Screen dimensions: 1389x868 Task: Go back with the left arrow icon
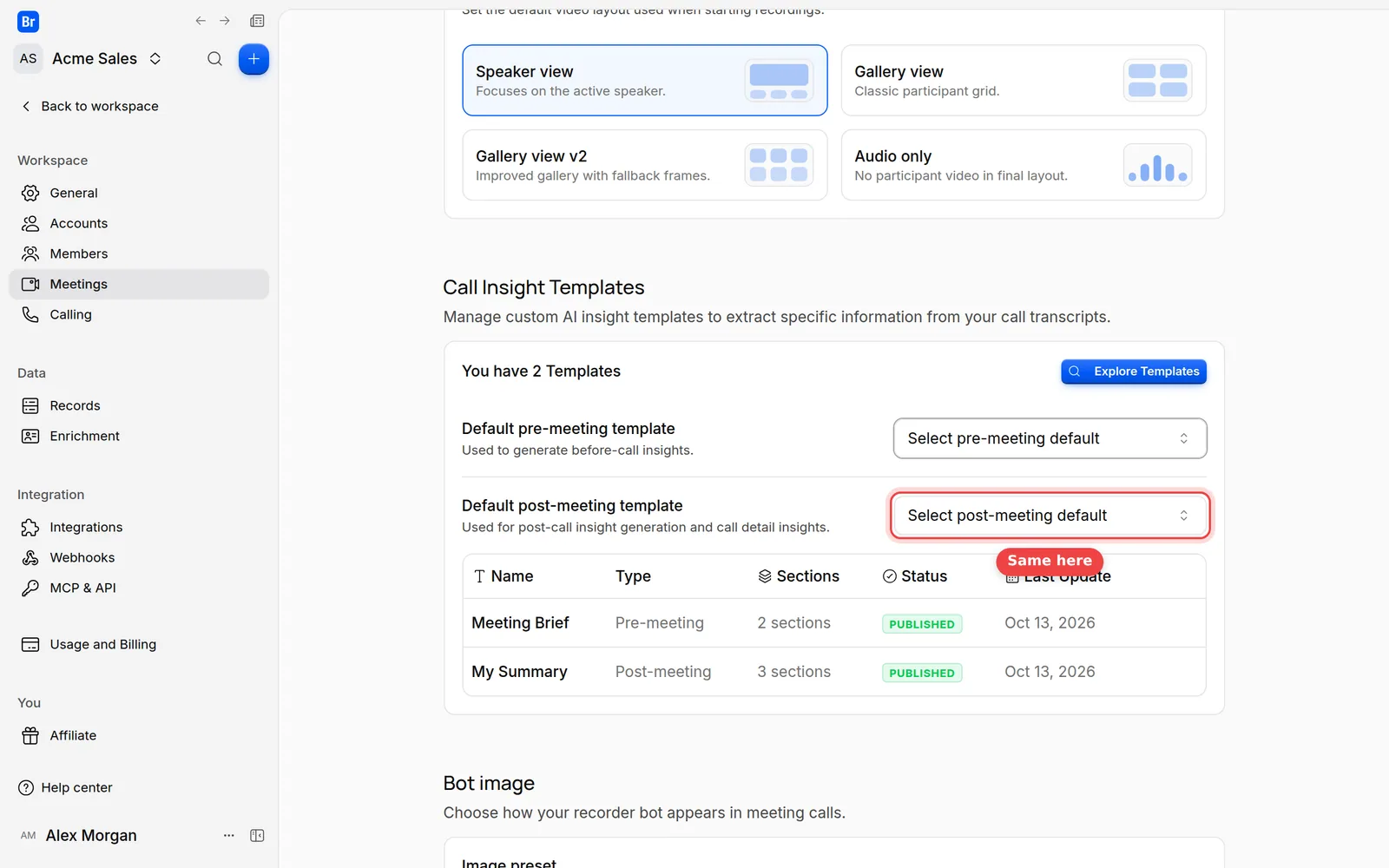201,21
